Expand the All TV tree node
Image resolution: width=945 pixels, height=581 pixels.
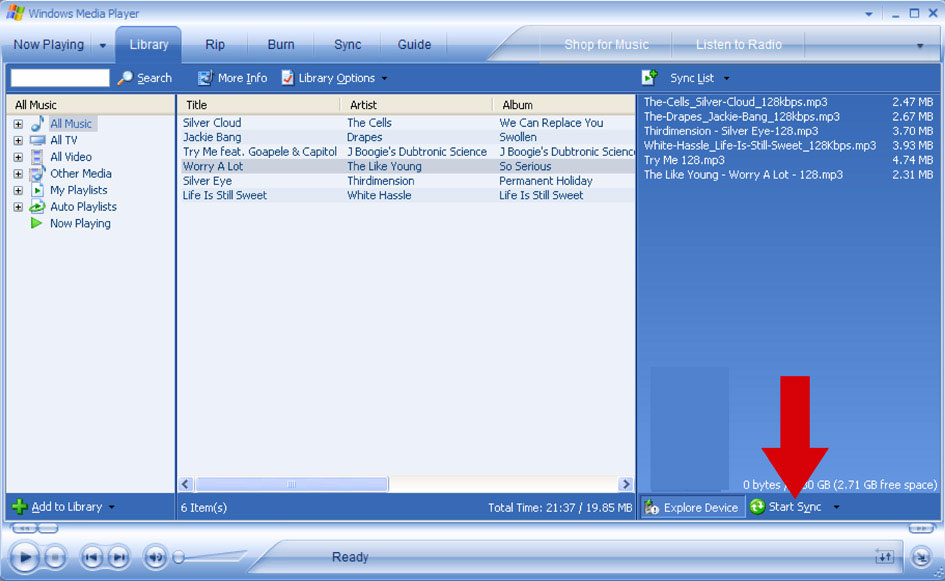[x=18, y=140]
